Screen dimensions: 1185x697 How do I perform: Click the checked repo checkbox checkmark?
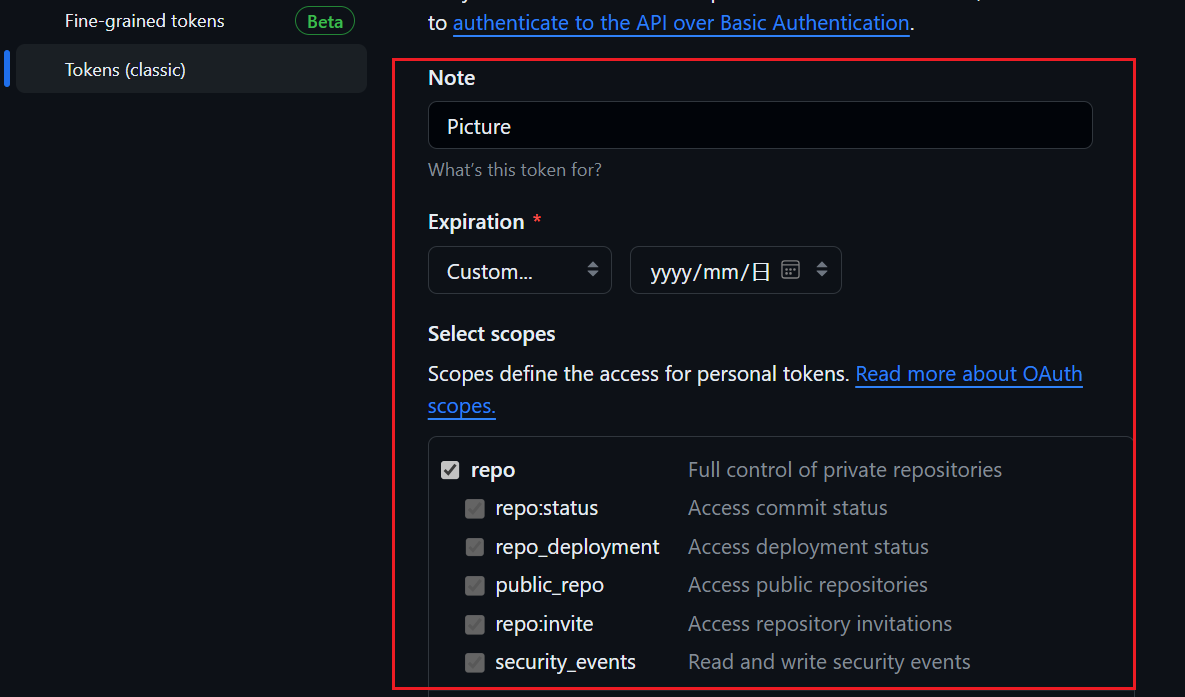click(450, 469)
